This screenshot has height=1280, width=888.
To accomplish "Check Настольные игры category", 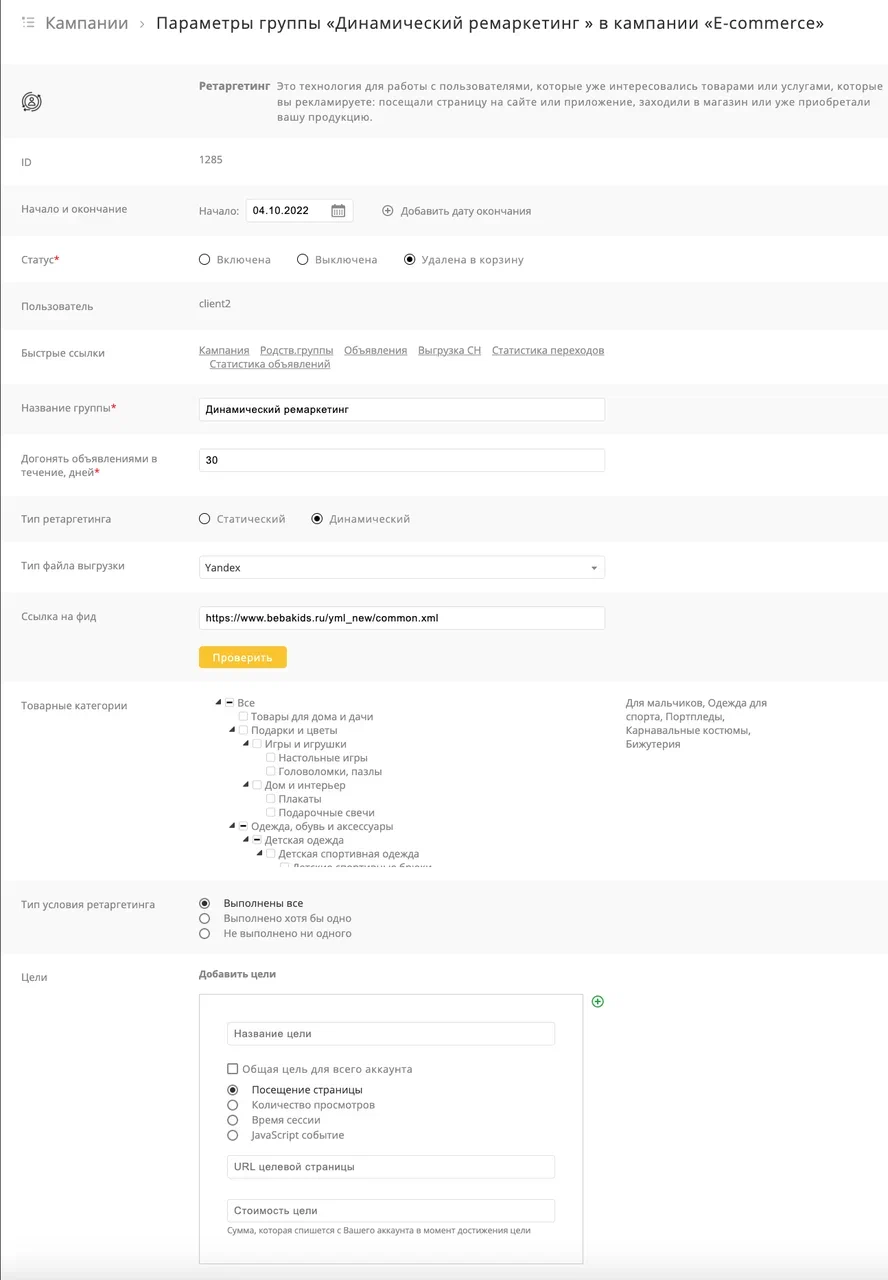I will [x=271, y=758].
